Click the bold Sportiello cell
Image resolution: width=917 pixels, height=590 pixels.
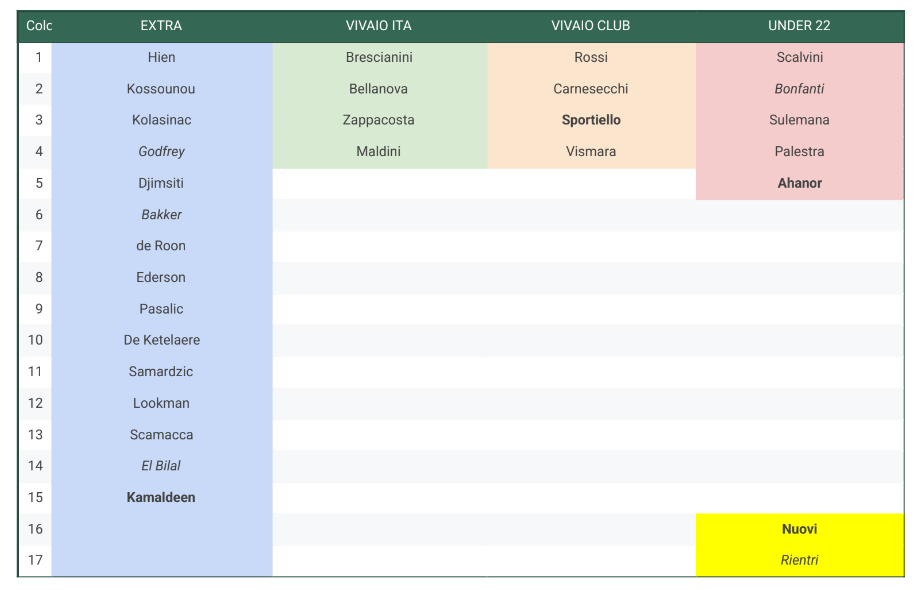[x=591, y=120]
